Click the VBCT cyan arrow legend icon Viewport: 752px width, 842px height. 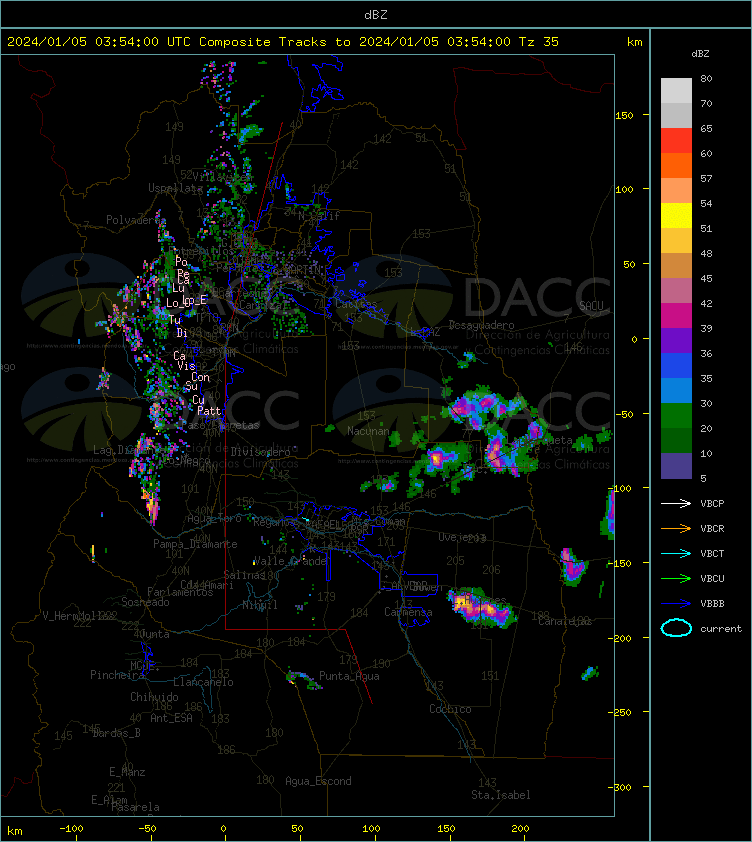click(676, 553)
